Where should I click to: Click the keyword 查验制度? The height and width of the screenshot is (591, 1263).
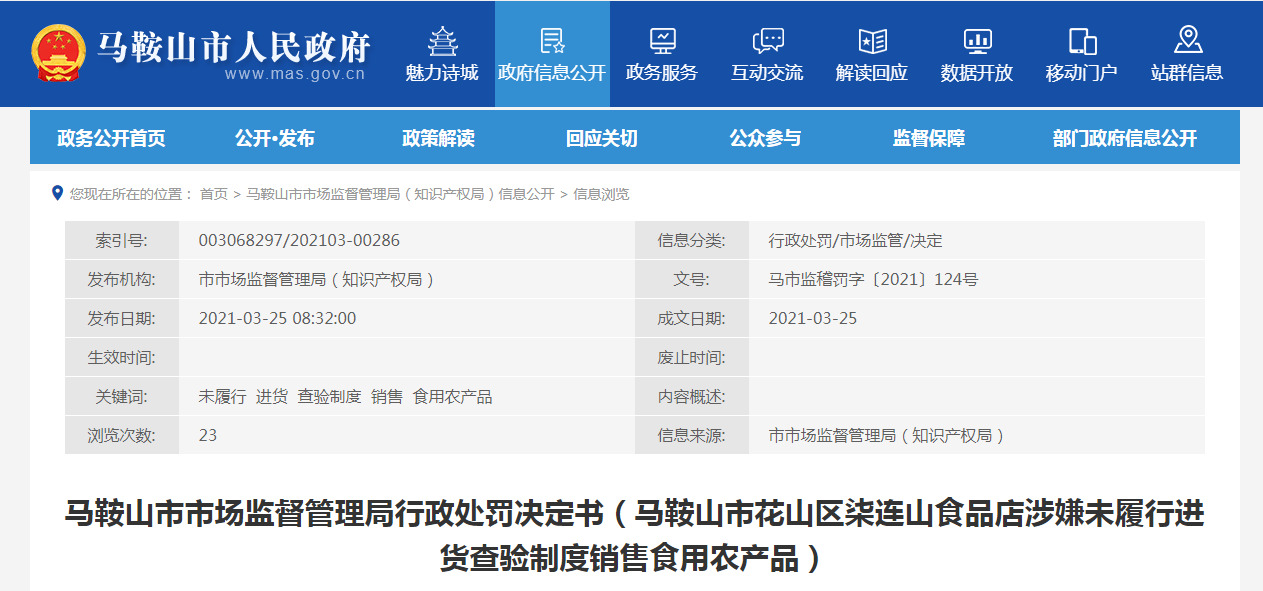tap(329, 397)
